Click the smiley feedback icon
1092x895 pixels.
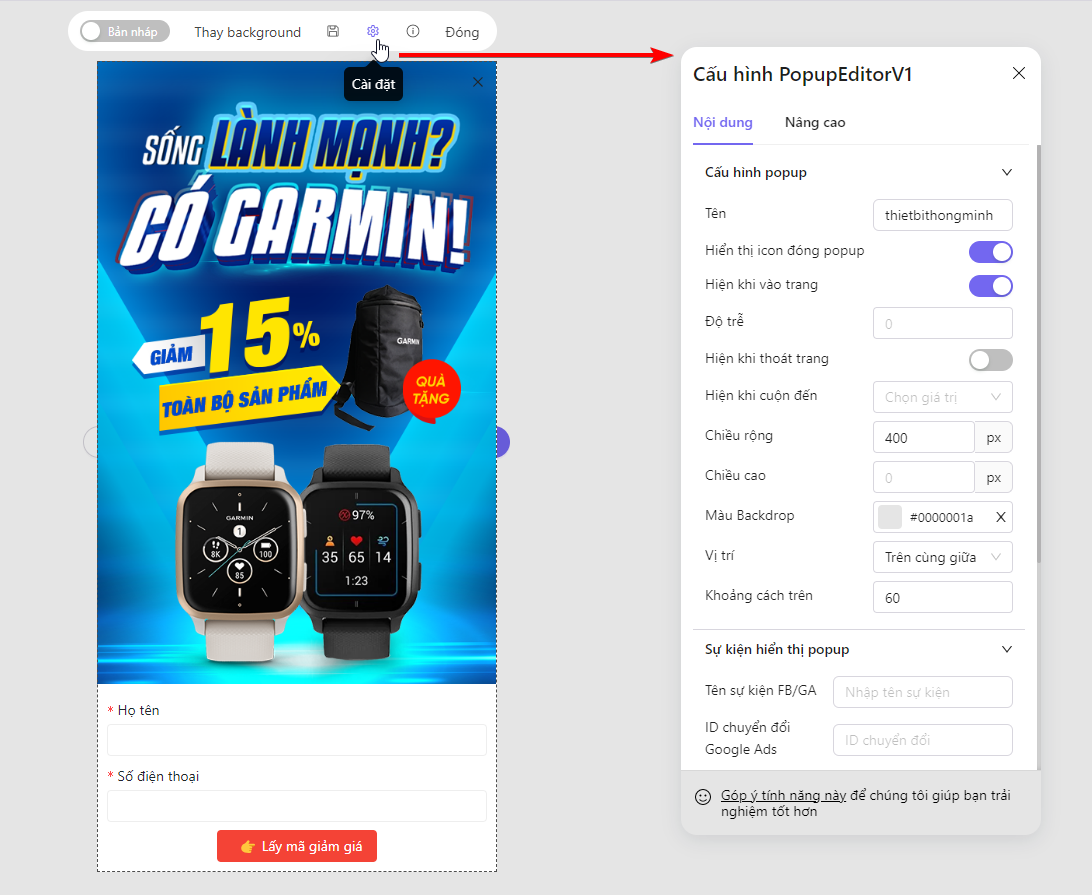pos(703,797)
